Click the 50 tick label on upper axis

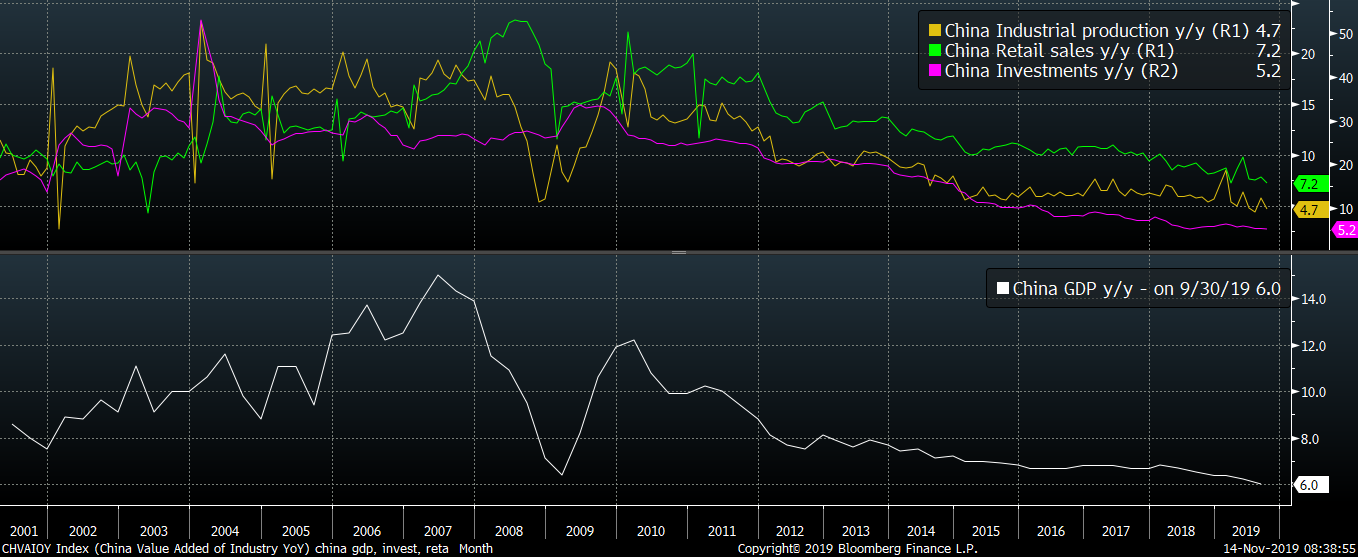click(x=1345, y=34)
